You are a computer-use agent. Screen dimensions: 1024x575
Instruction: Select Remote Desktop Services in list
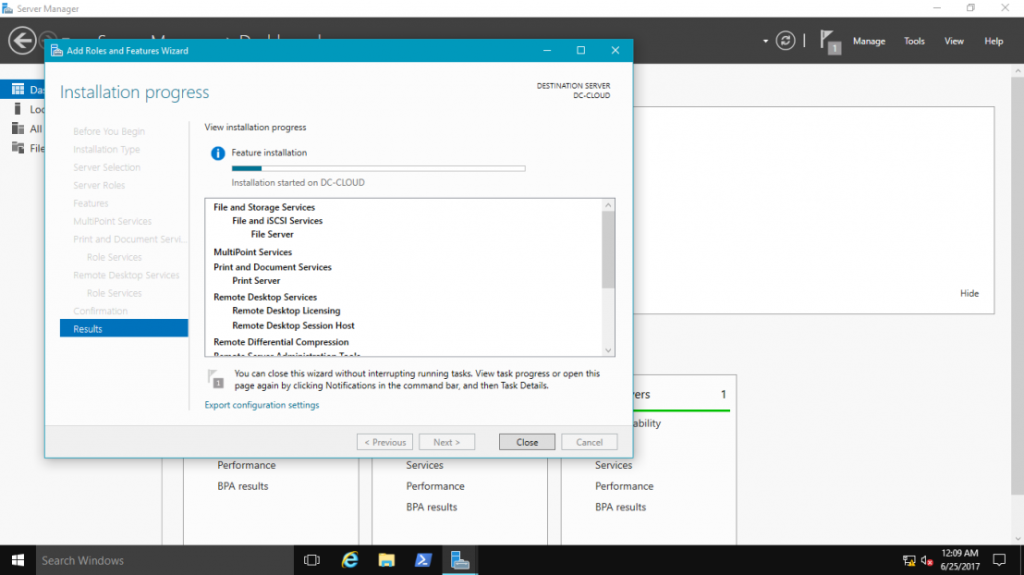265,297
